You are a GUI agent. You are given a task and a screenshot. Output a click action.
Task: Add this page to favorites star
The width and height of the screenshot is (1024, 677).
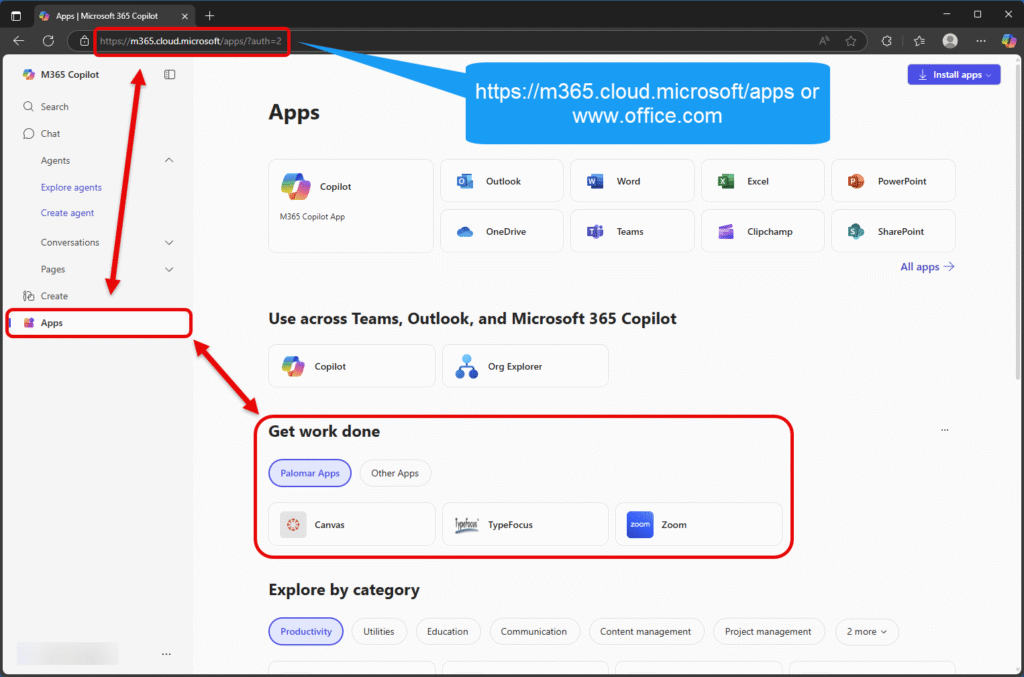pyautogui.click(x=850, y=40)
